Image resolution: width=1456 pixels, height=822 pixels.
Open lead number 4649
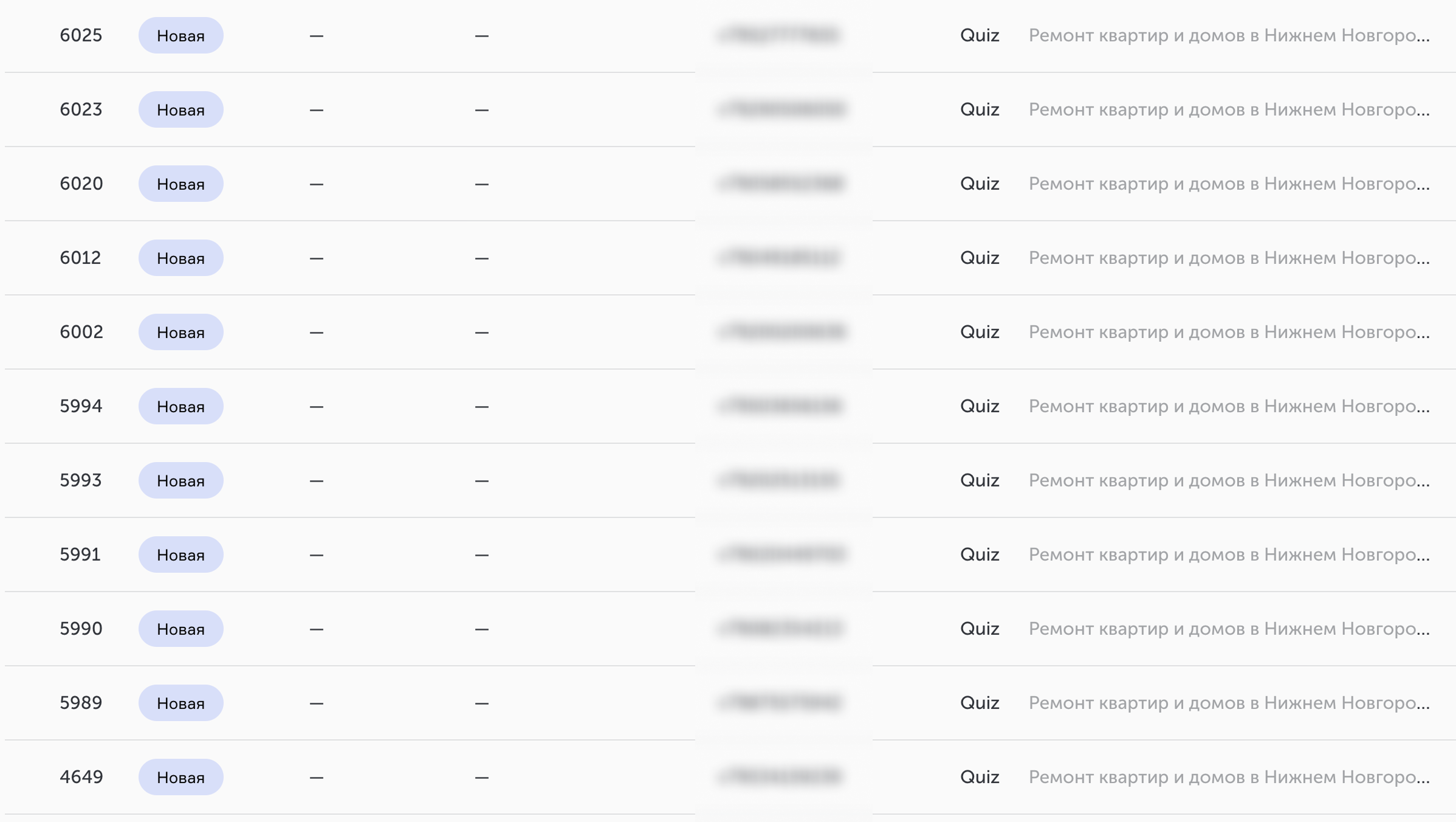tap(81, 777)
